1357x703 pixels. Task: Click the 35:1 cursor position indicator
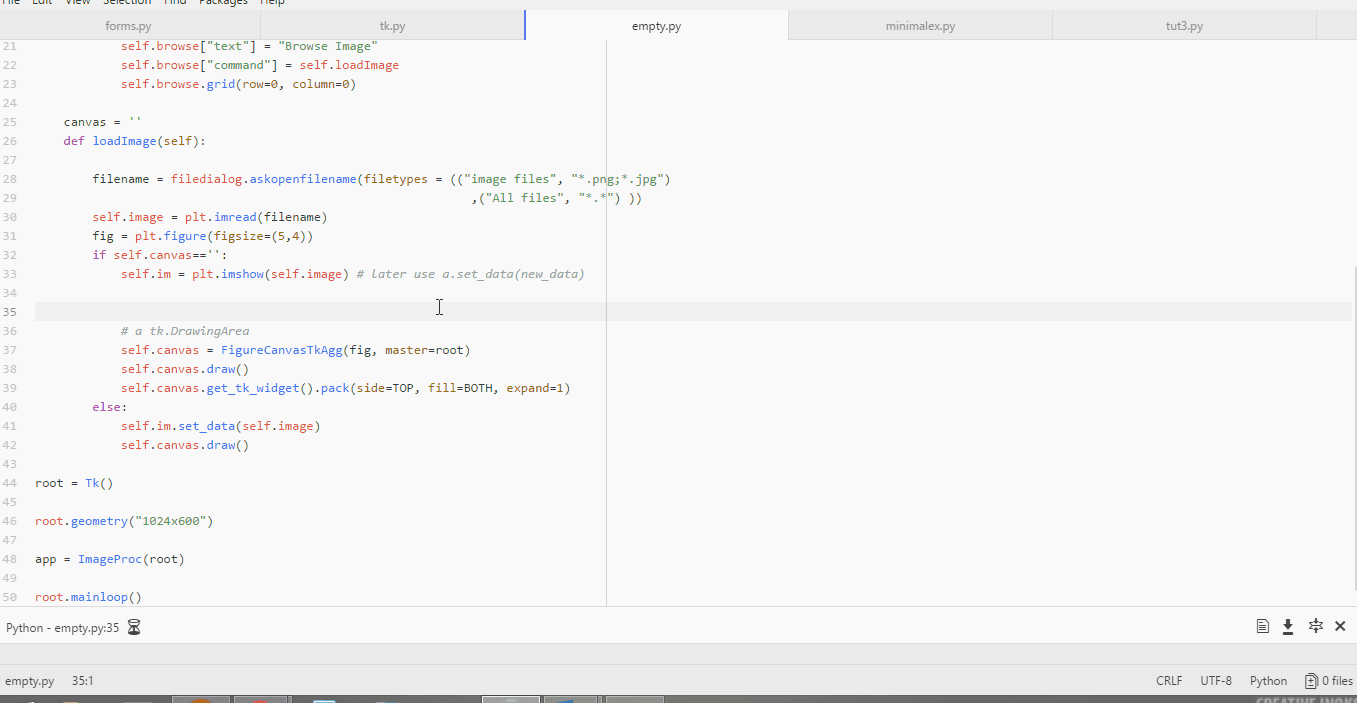(x=82, y=681)
